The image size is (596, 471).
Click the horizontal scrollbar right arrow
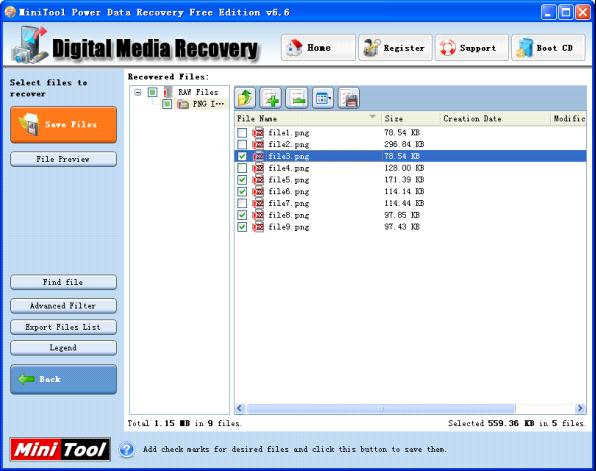pos(580,409)
